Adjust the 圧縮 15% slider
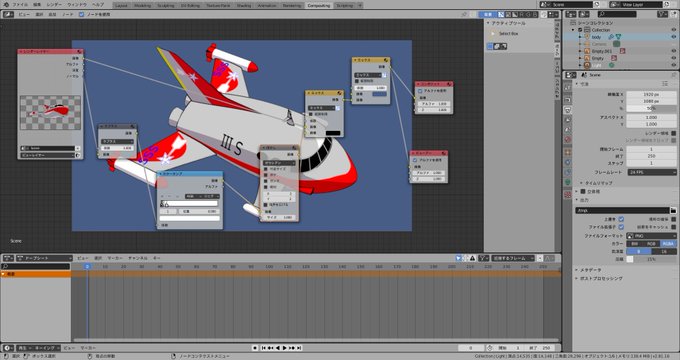This screenshot has width=680, height=360. (x=651, y=259)
